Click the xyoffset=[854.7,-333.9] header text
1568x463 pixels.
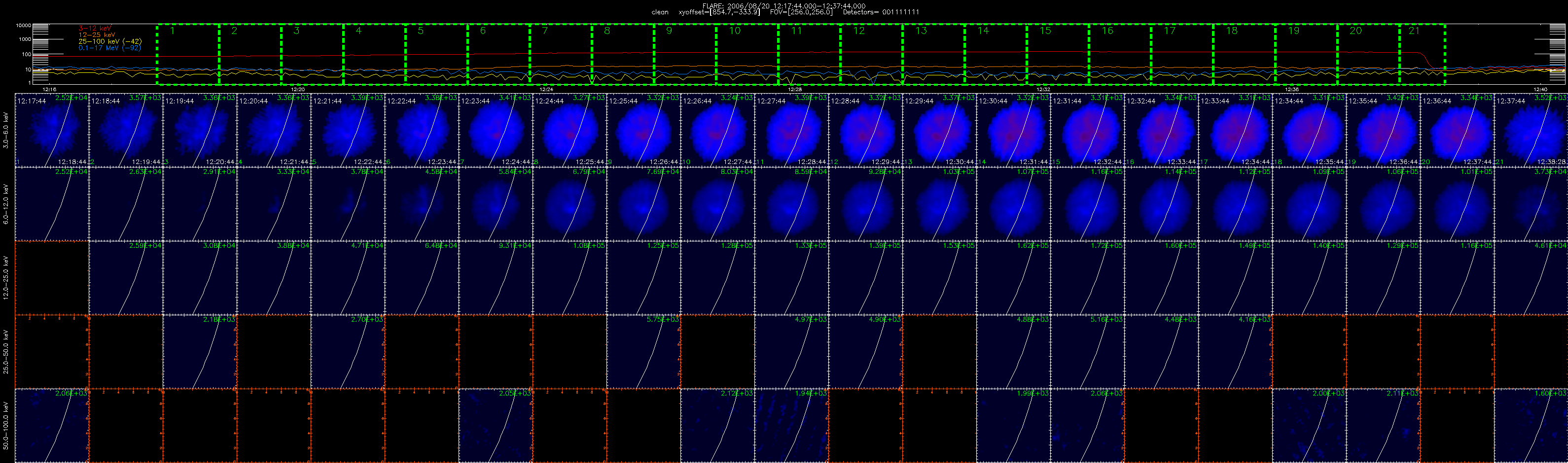click(x=719, y=12)
